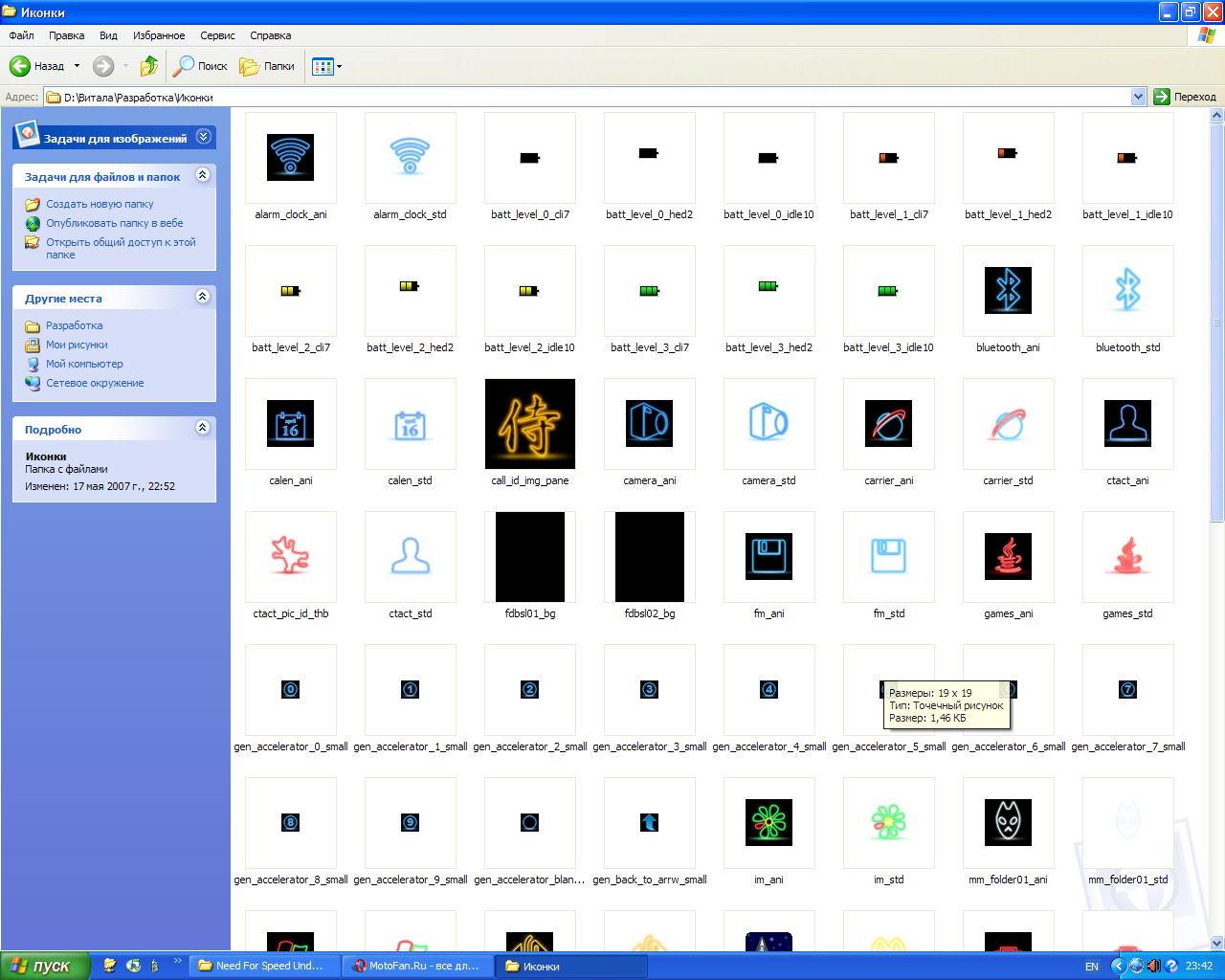Select the fm_std floppy disk icon
The height and width of the screenshot is (980, 1225).
point(889,557)
